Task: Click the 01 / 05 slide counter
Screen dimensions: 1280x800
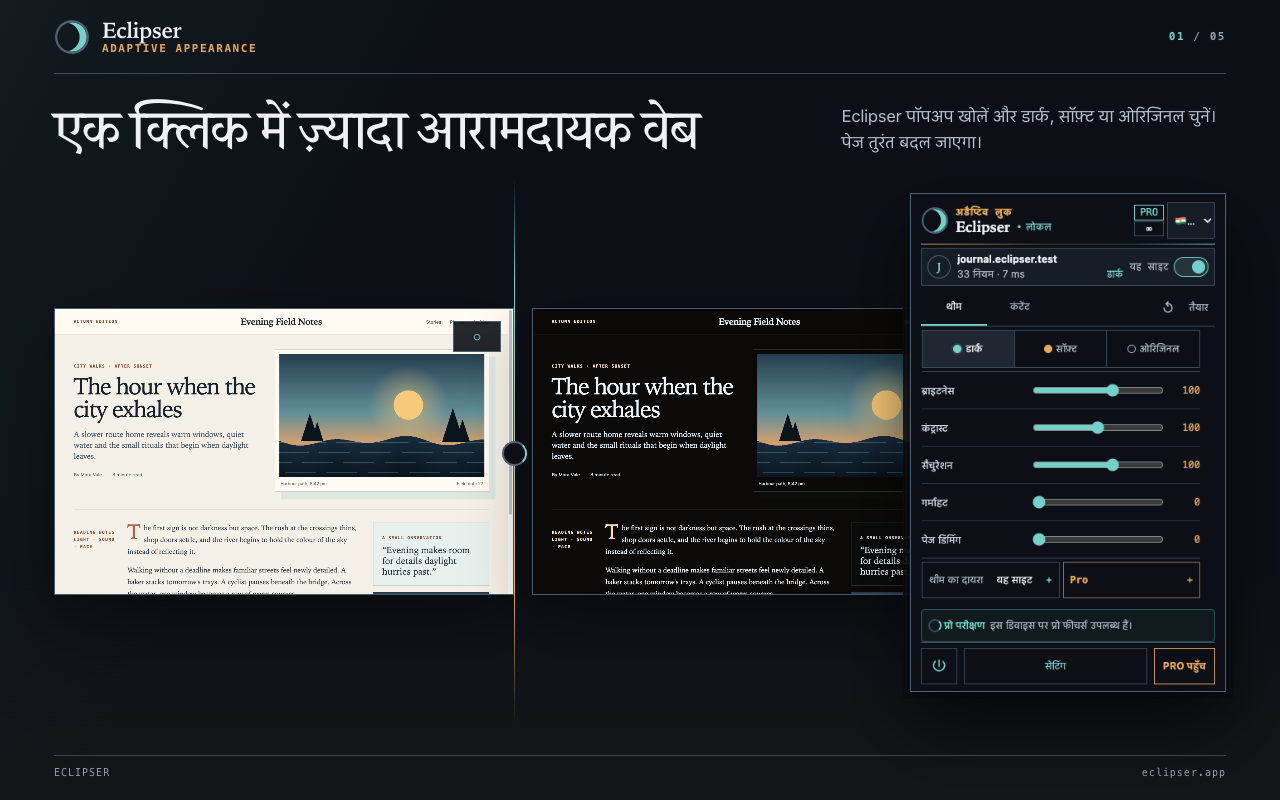Action: pos(1197,37)
